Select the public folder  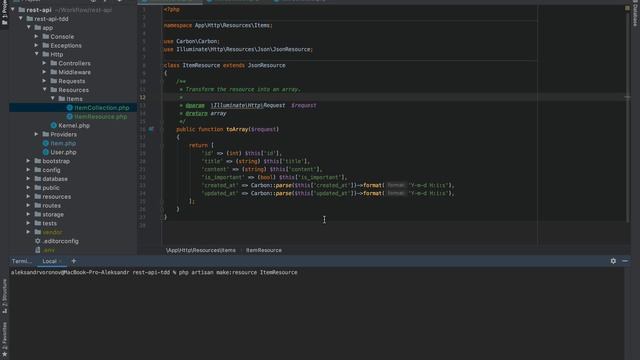(51, 188)
